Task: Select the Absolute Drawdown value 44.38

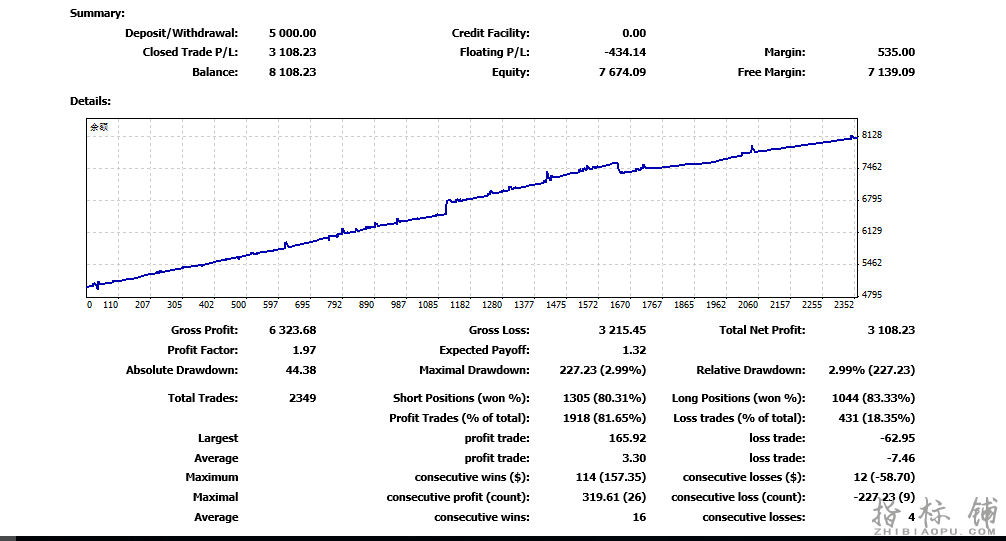Action: tap(301, 370)
